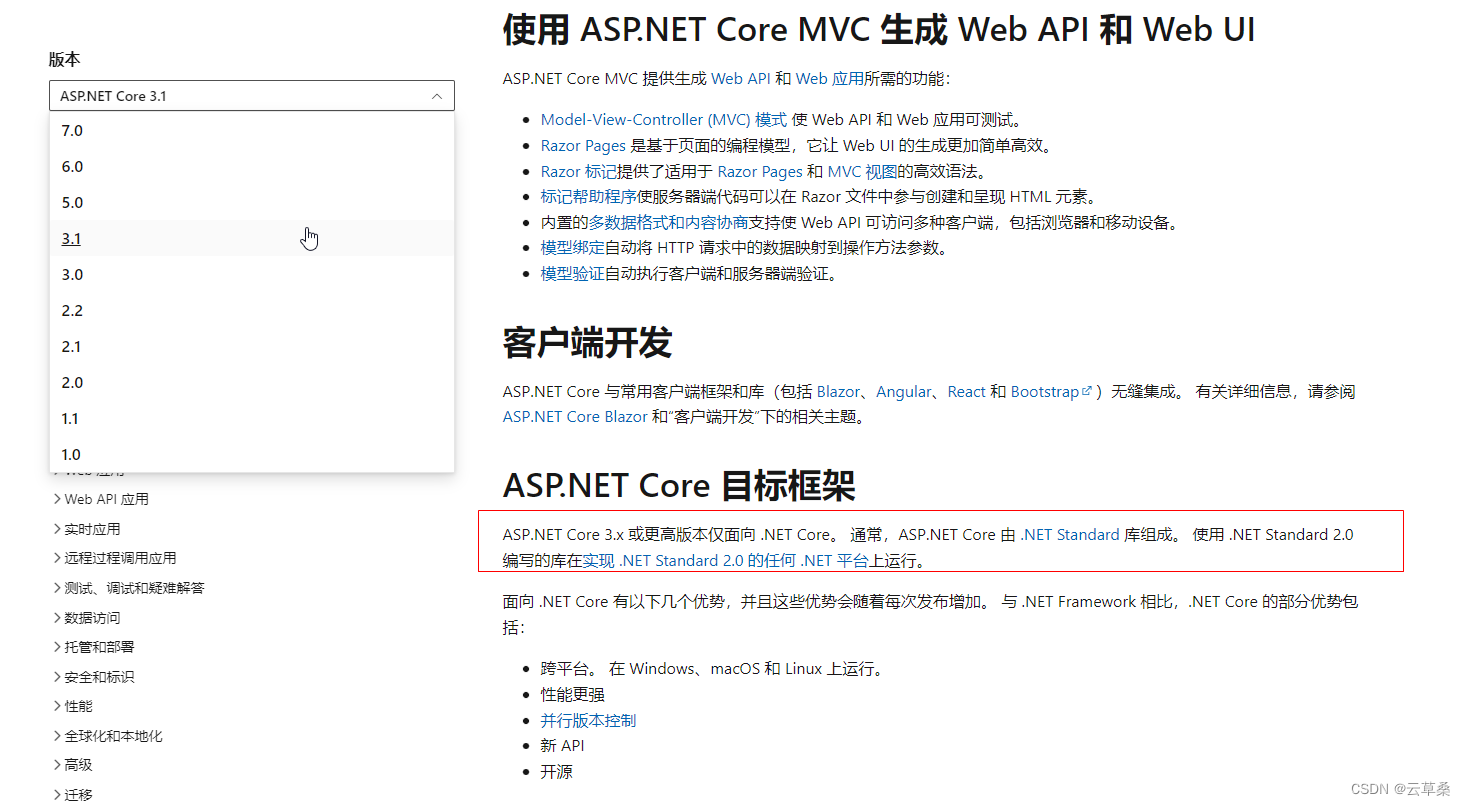
Task: Open the 全球化和本地化 section
Action: click(108, 736)
